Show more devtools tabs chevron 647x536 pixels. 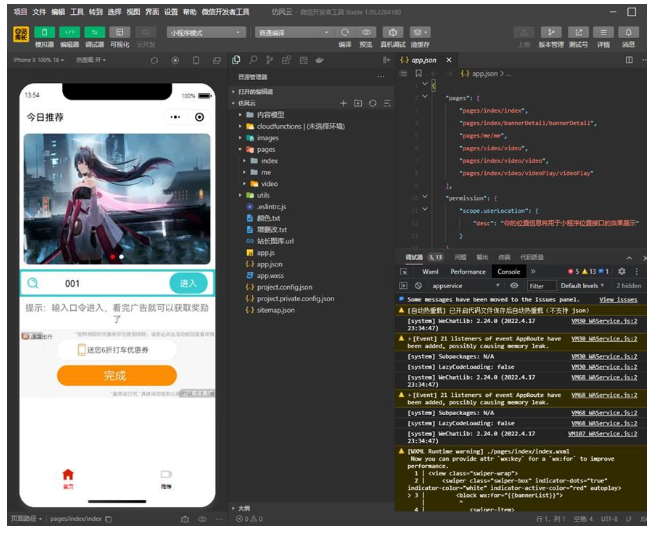(x=533, y=272)
